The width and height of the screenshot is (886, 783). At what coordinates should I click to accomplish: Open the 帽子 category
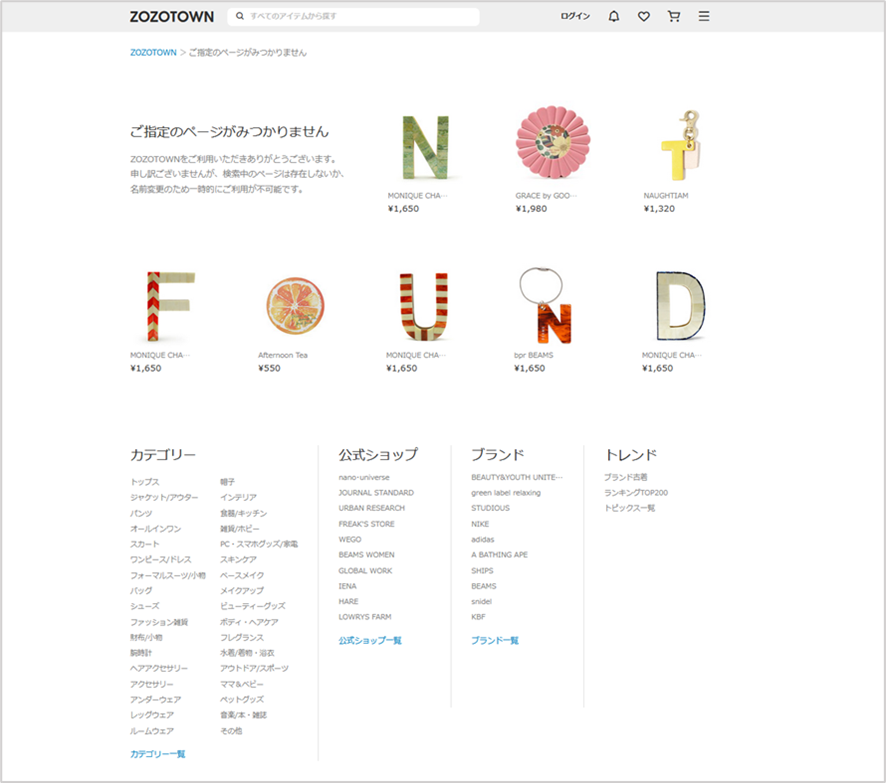click(x=227, y=482)
